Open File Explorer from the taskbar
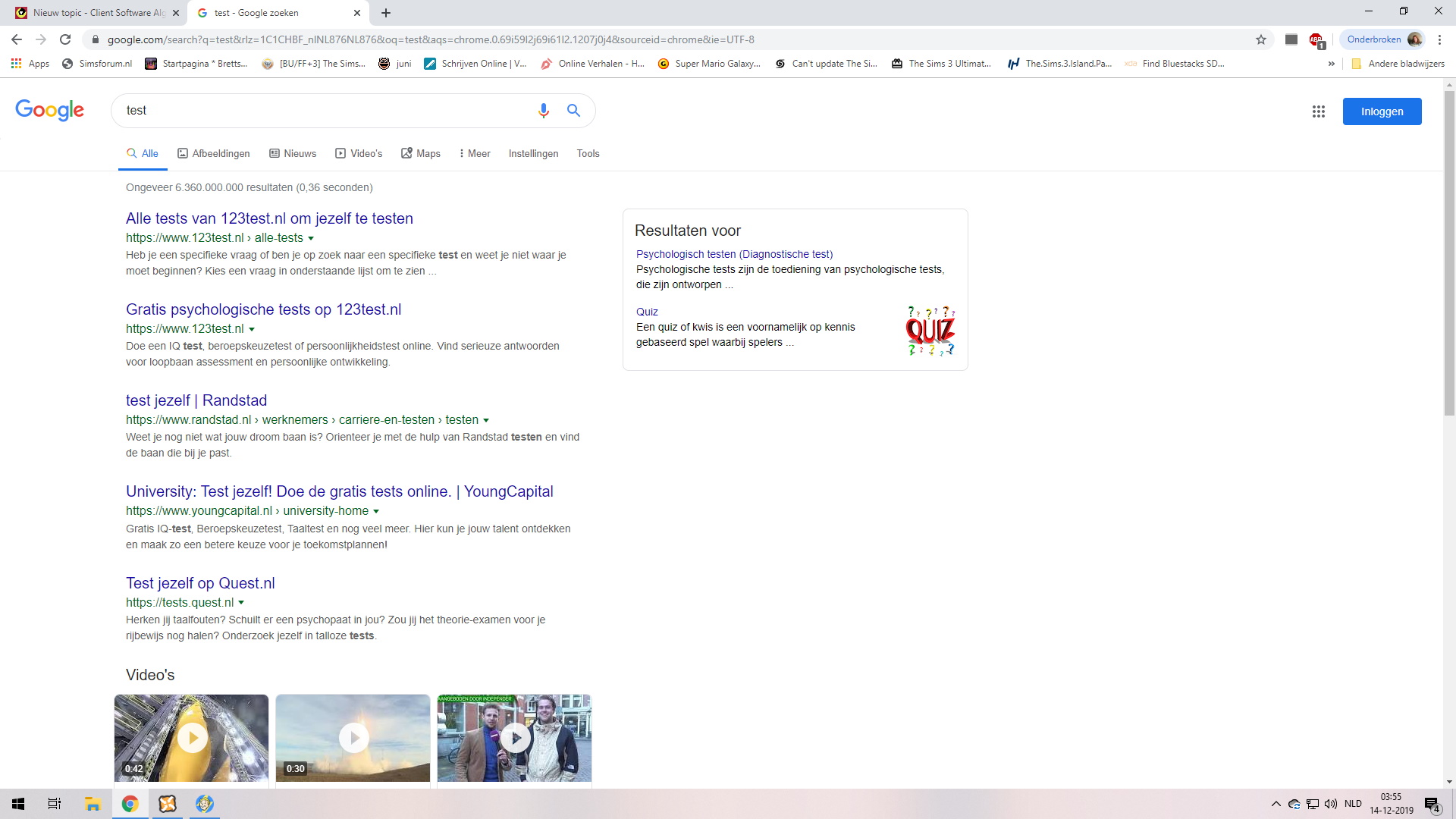The image size is (1456, 819). (93, 804)
